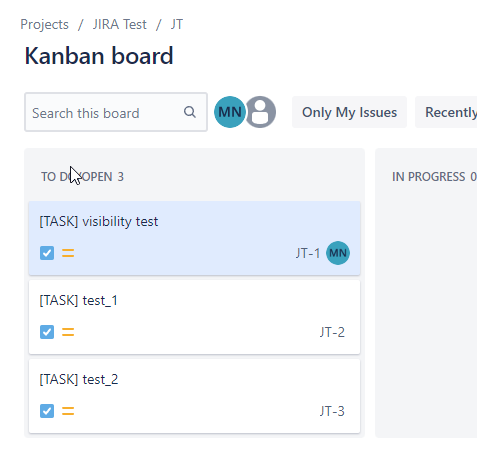Screen dimensions: 477x457
Task: Toggle the Recently updated filter
Action: tap(446, 112)
